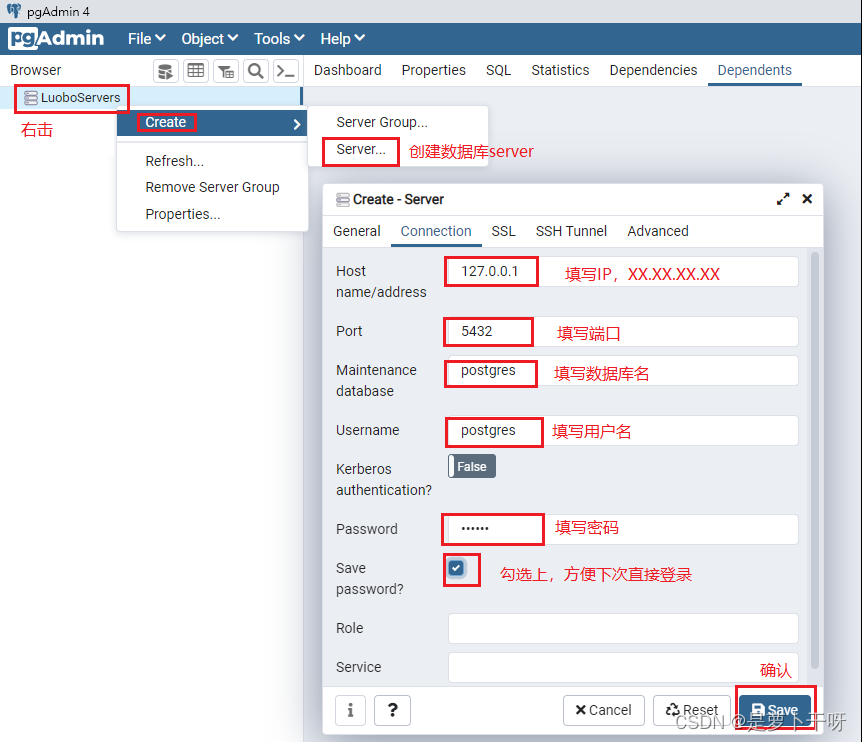Select Refresh in the context menu
862x742 pixels.
click(174, 160)
